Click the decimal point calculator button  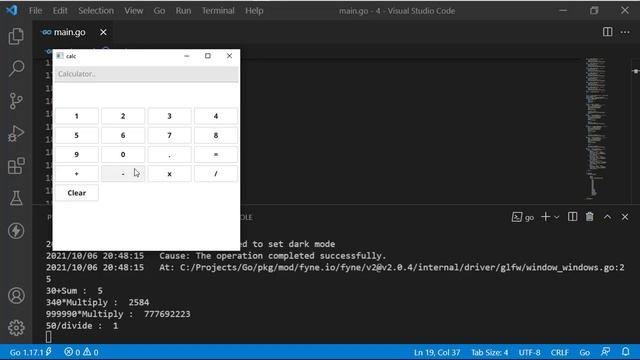point(169,154)
